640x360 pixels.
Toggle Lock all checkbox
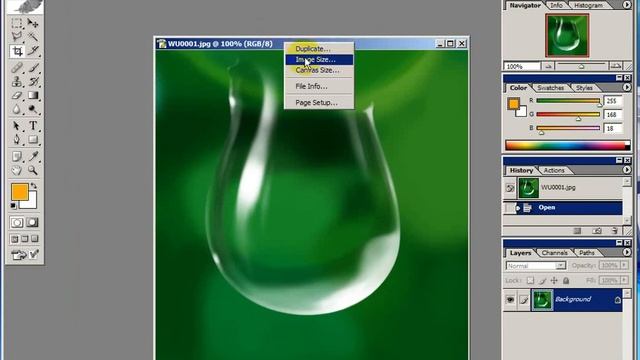point(566,280)
